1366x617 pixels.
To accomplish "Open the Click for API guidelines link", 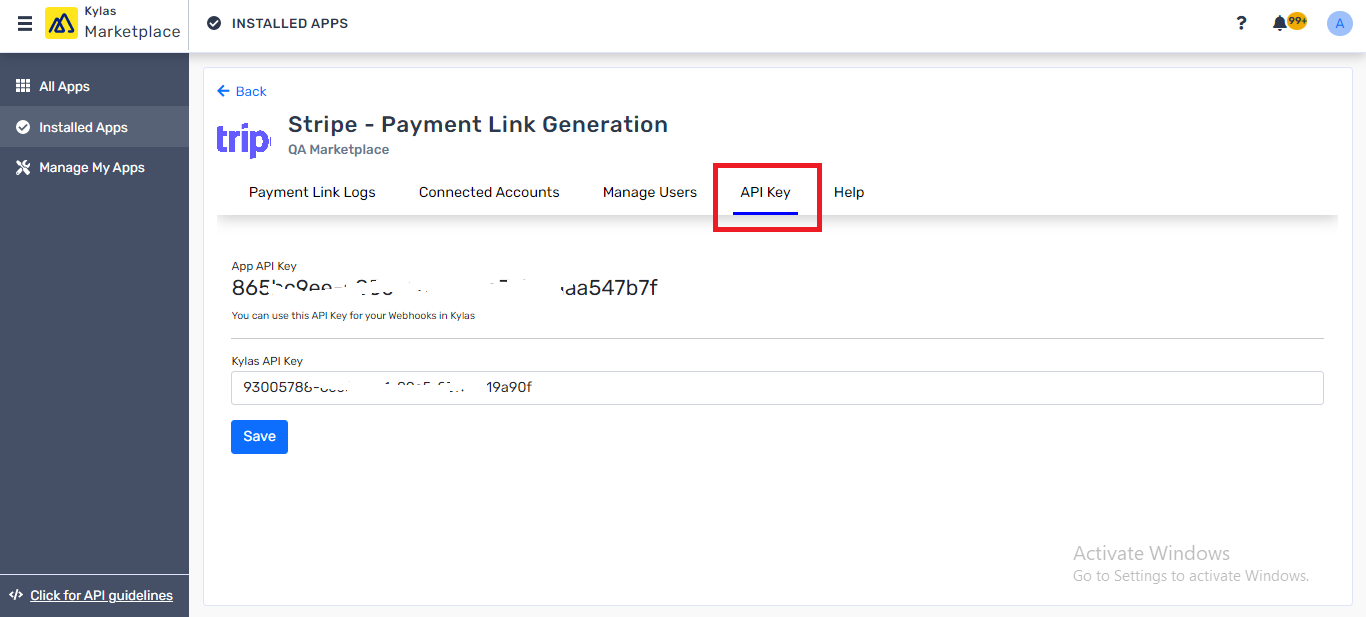I will 100,595.
